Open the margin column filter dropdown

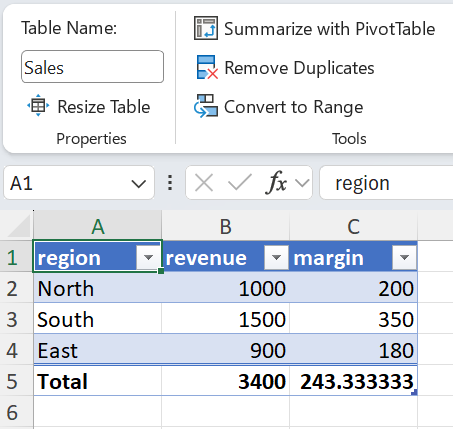404,257
